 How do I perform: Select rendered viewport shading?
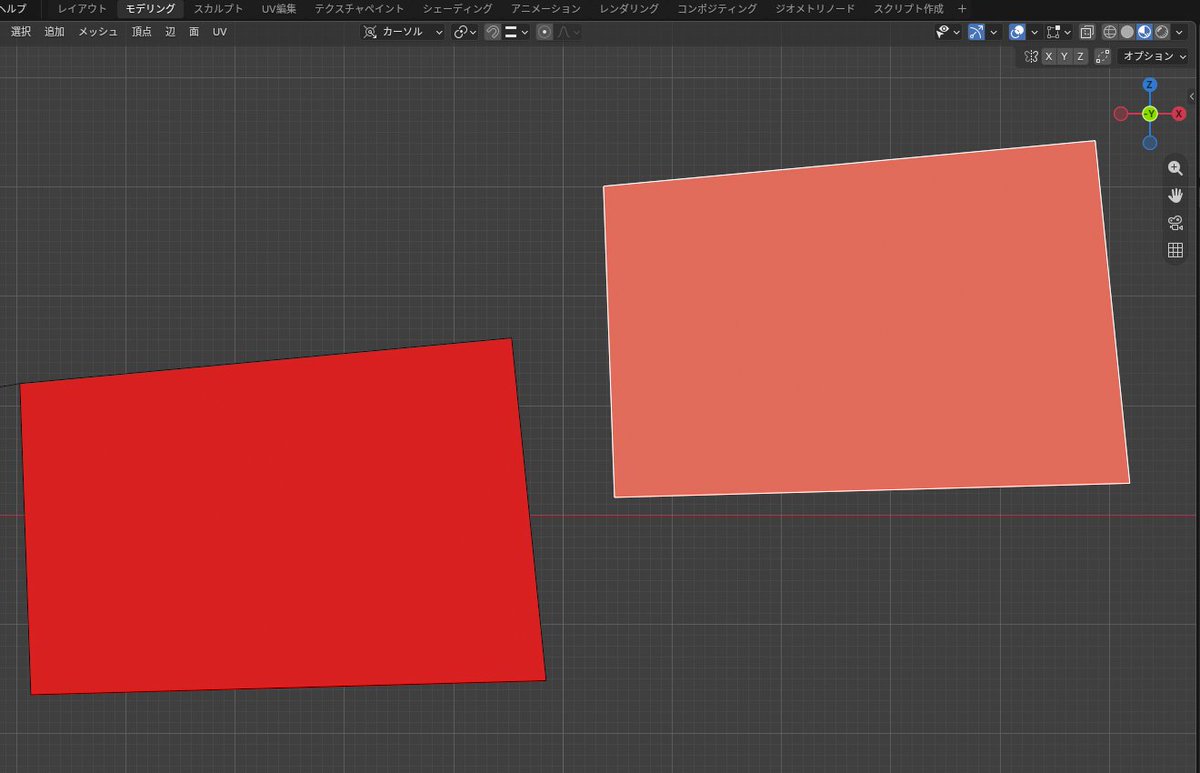(x=1161, y=32)
